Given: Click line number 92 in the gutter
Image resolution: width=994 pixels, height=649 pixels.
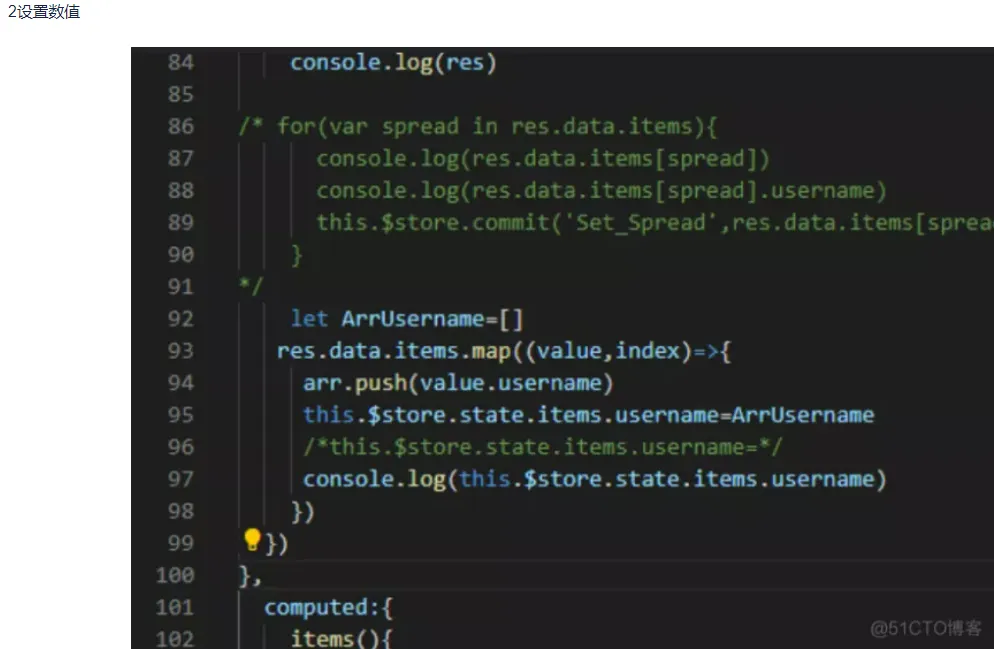Looking at the screenshot, I should [x=181, y=319].
